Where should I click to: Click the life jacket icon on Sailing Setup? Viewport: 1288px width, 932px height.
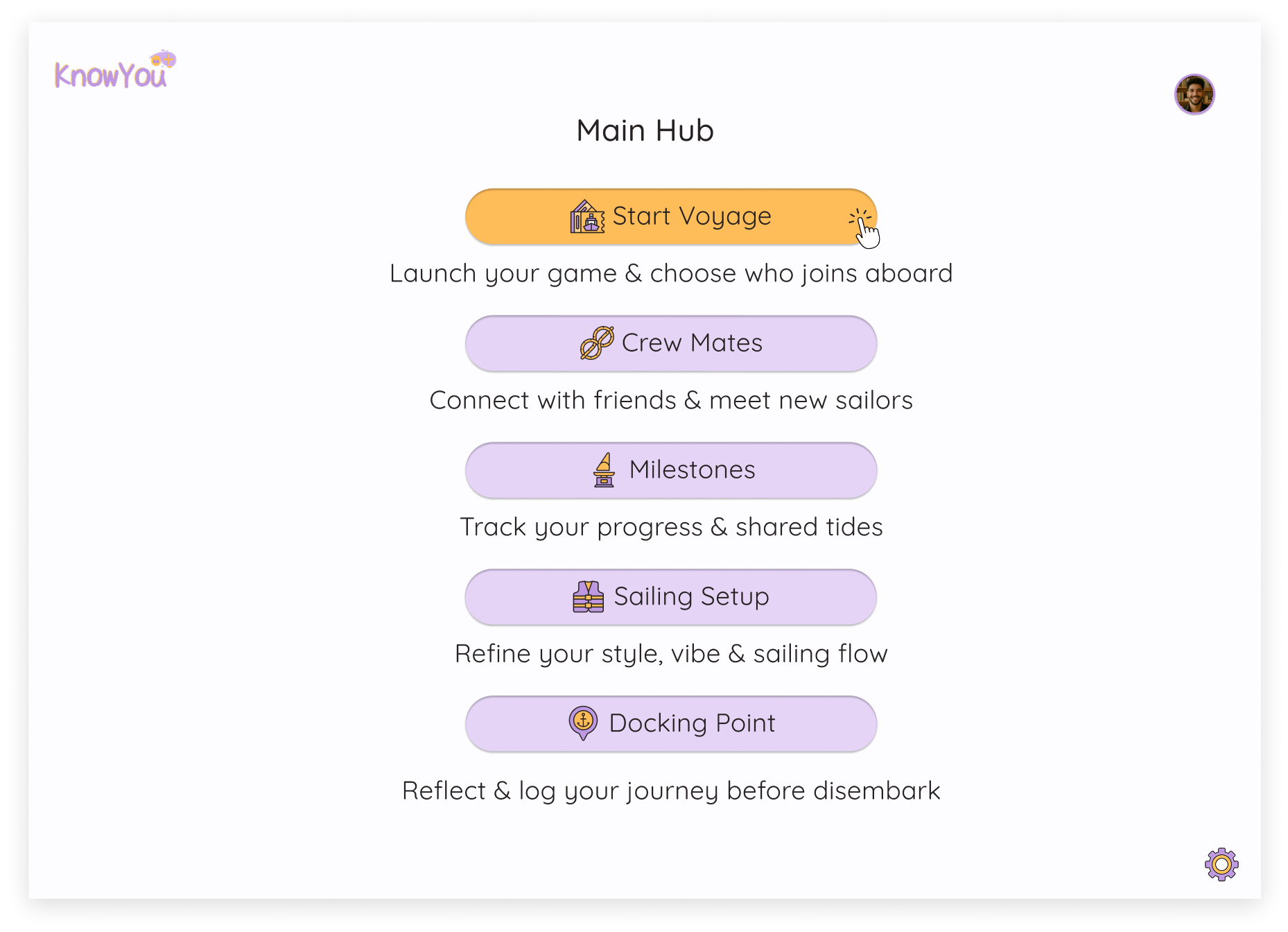coord(589,597)
